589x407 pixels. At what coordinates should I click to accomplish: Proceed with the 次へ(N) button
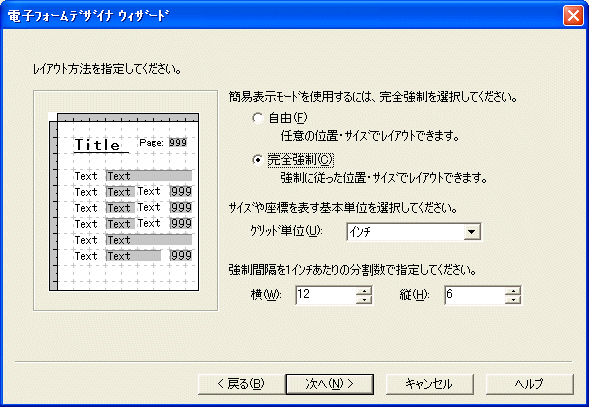pyautogui.click(x=330, y=384)
